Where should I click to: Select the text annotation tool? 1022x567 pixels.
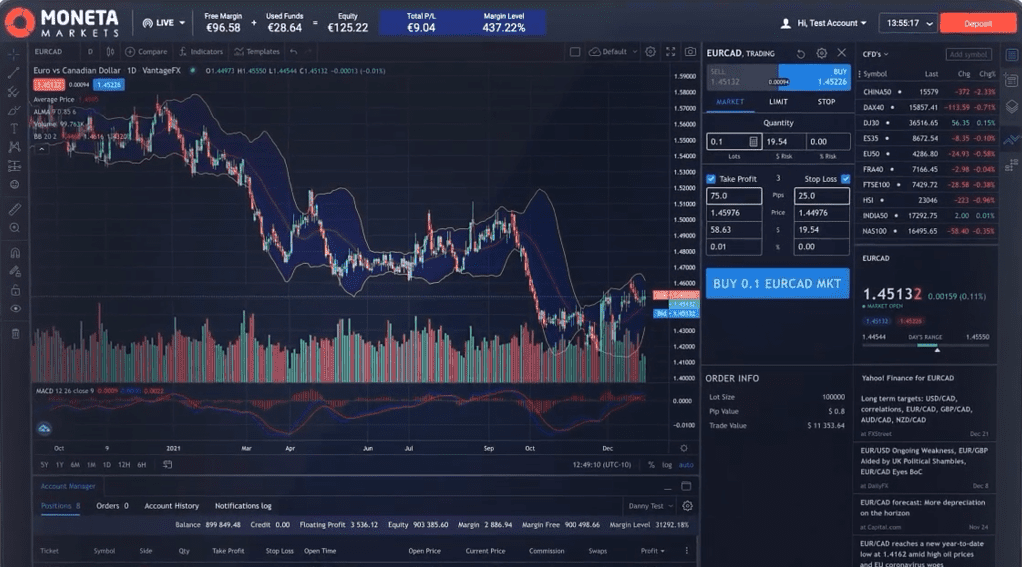[x=14, y=129]
